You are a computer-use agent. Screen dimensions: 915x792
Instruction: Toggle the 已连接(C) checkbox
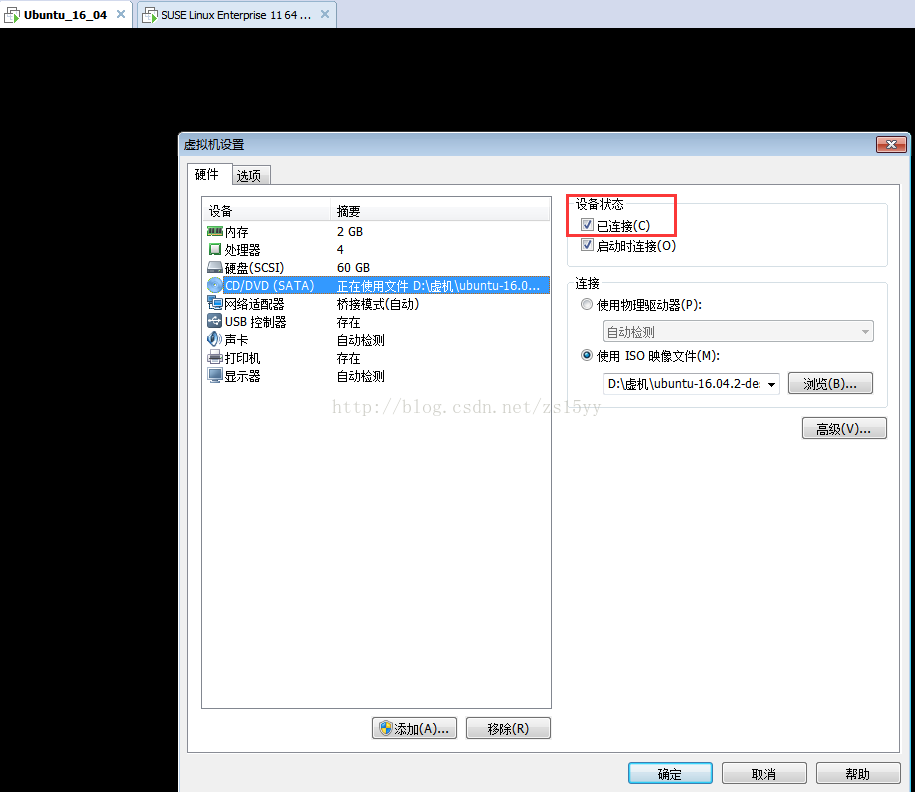[x=588, y=225]
